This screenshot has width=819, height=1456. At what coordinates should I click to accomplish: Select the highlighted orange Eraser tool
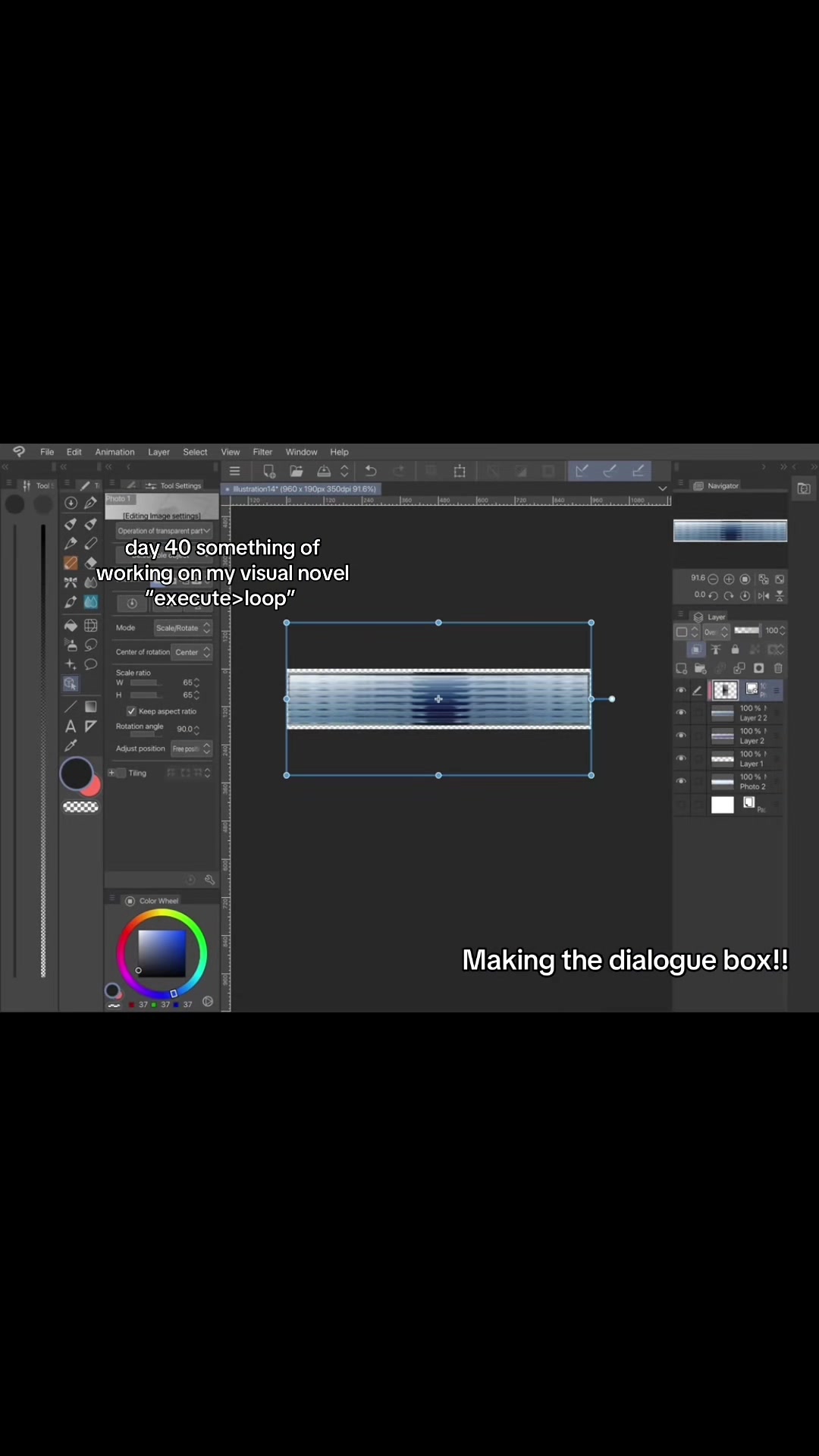pyautogui.click(x=71, y=563)
